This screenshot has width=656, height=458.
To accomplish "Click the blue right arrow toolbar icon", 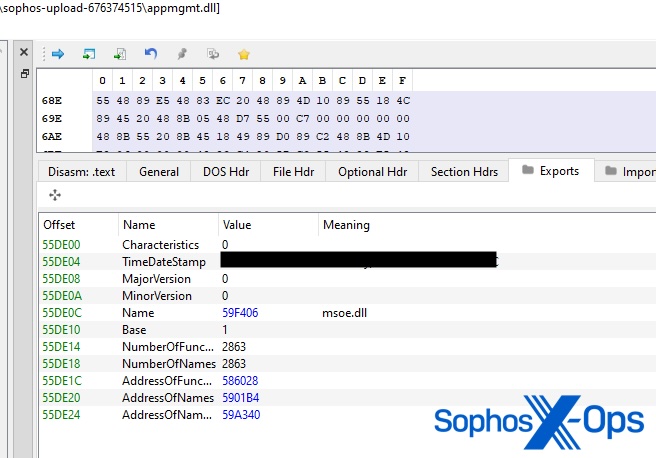I will coord(57,53).
